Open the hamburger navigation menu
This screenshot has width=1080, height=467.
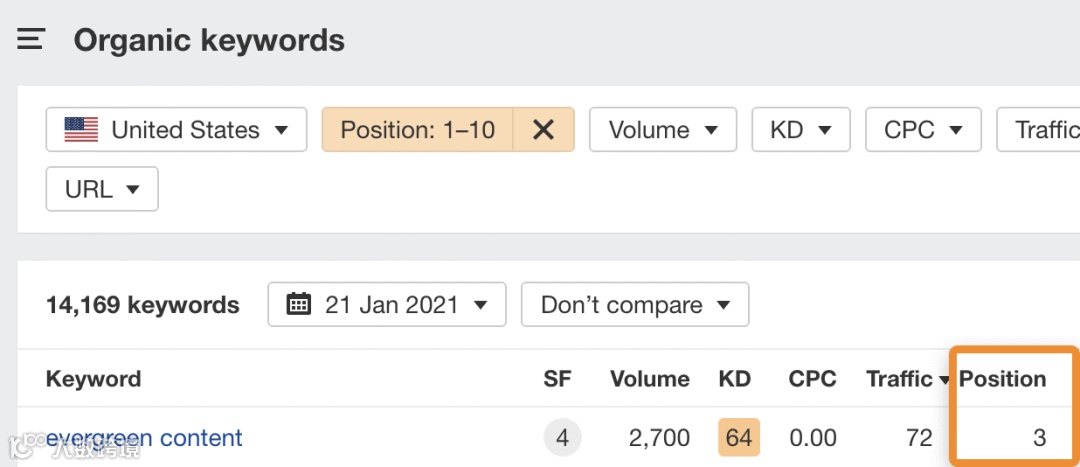(x=31, y=40)
